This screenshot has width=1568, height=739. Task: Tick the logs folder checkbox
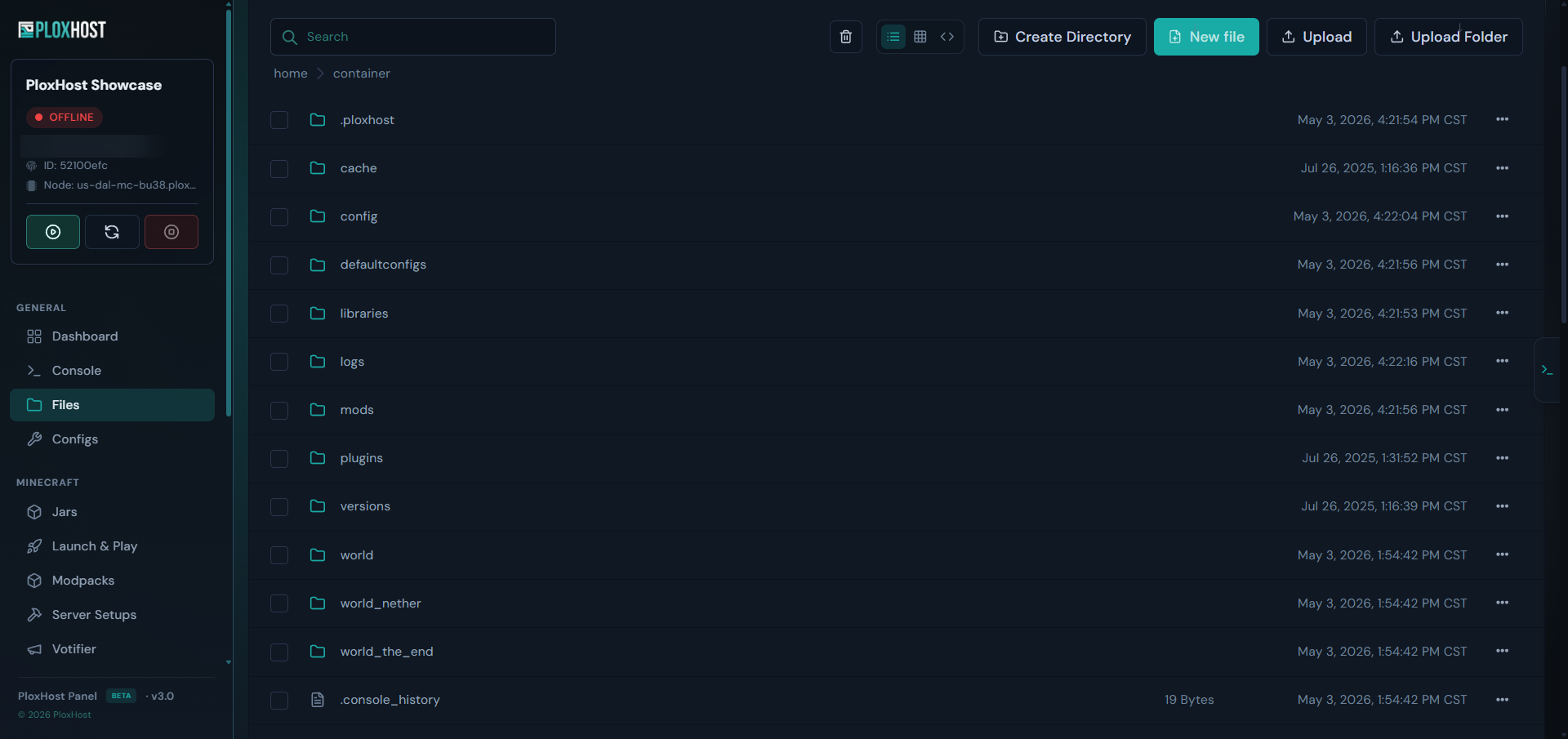click(279, 362)
